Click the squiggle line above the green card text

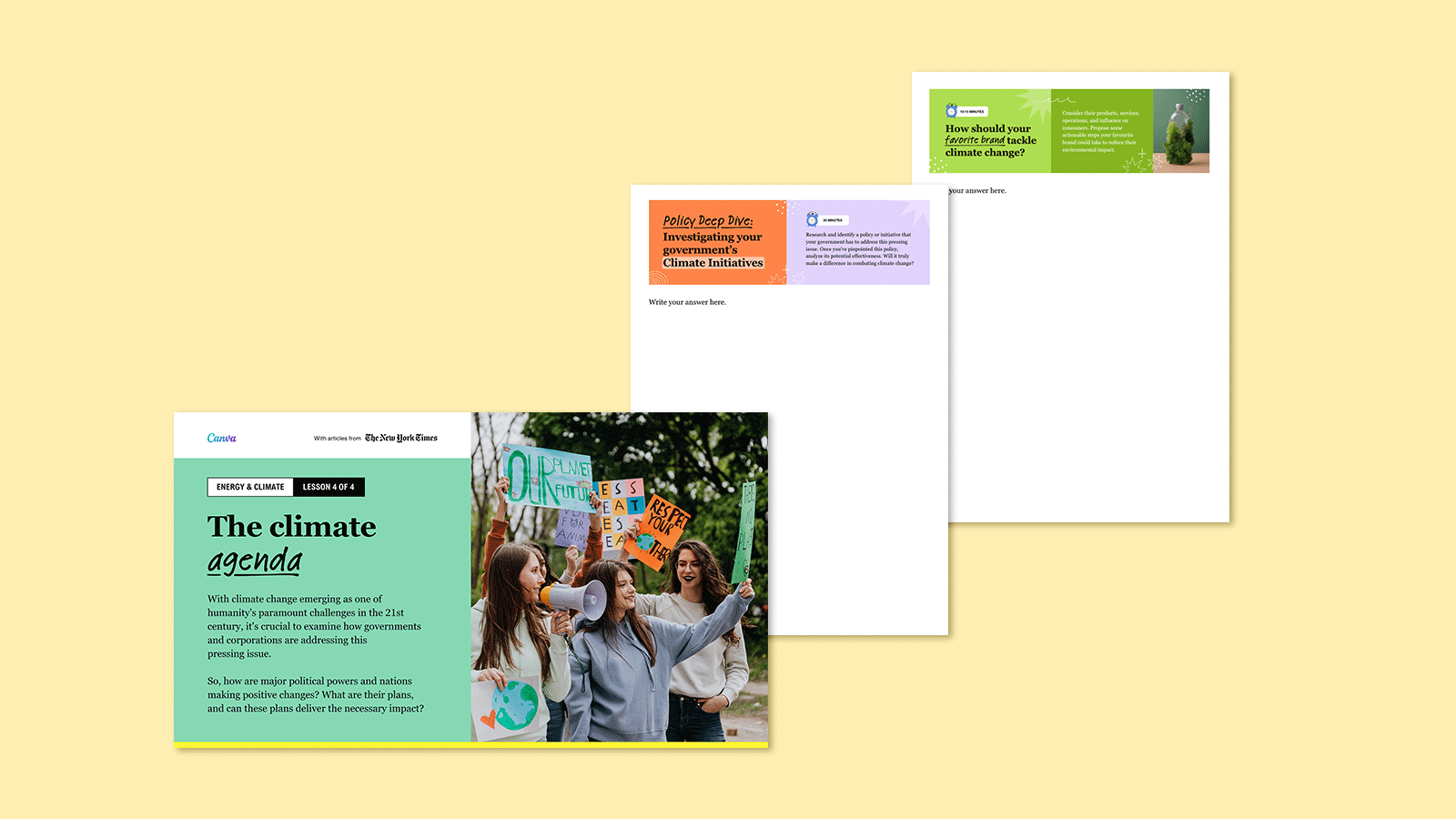1059,98
